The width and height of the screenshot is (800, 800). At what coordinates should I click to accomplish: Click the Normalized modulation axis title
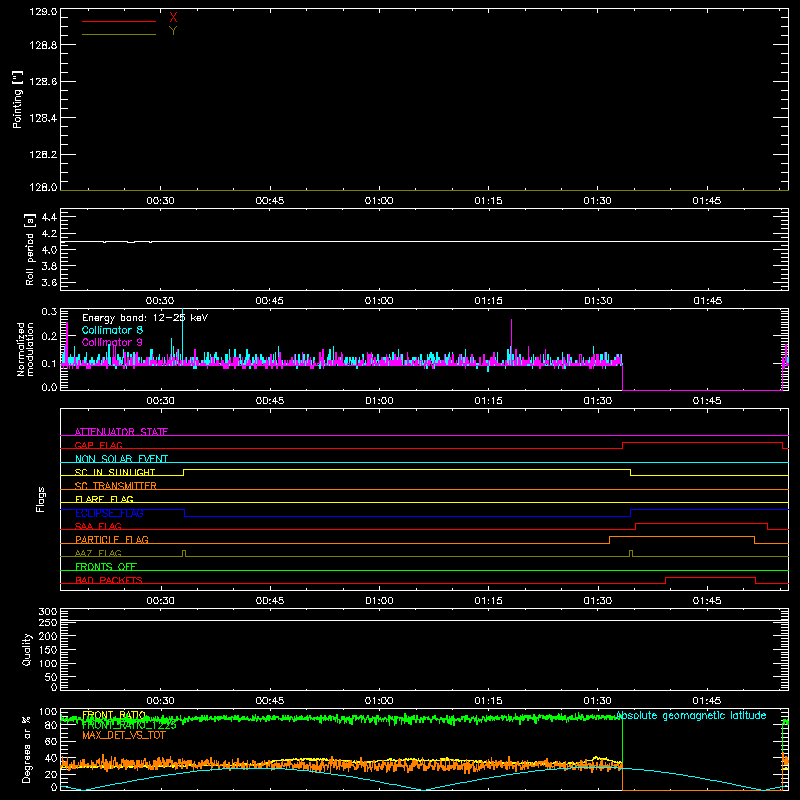tap(25, 349)
